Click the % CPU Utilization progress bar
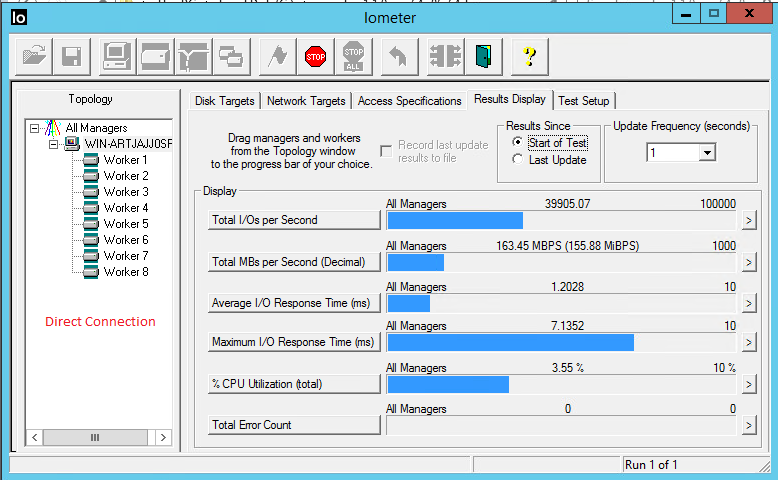 (x=561, y=384)
